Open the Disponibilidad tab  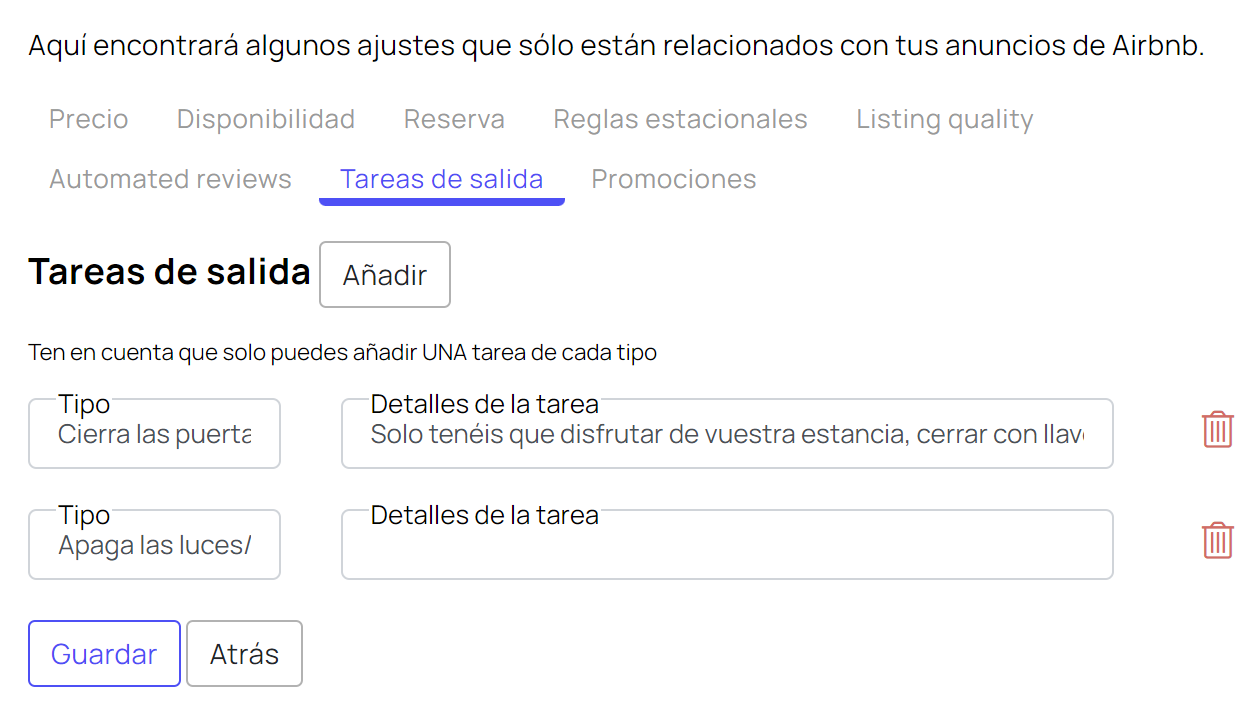coord(266,119)
